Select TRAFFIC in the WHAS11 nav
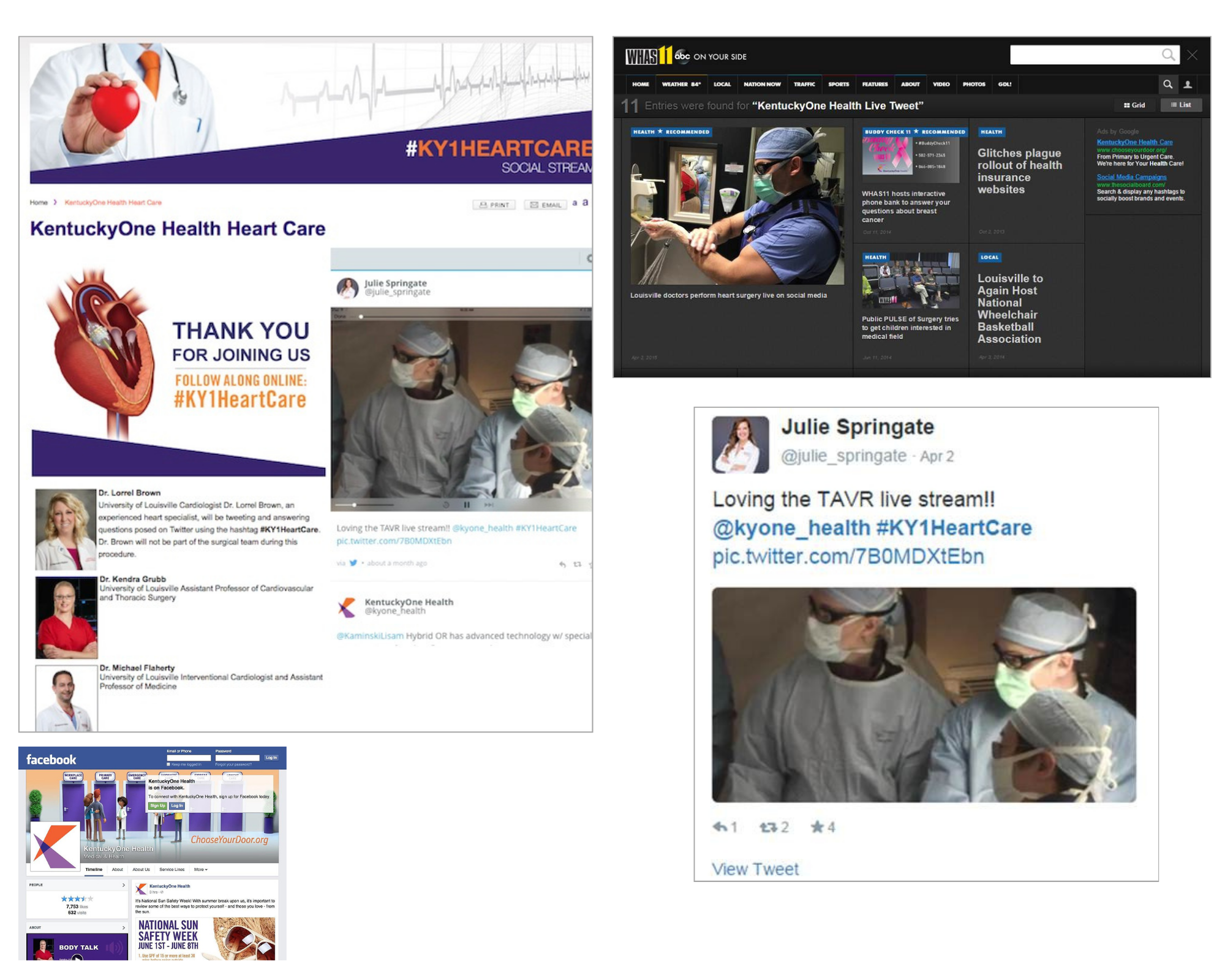This screenshot has width=1225, height=980. 804,85
